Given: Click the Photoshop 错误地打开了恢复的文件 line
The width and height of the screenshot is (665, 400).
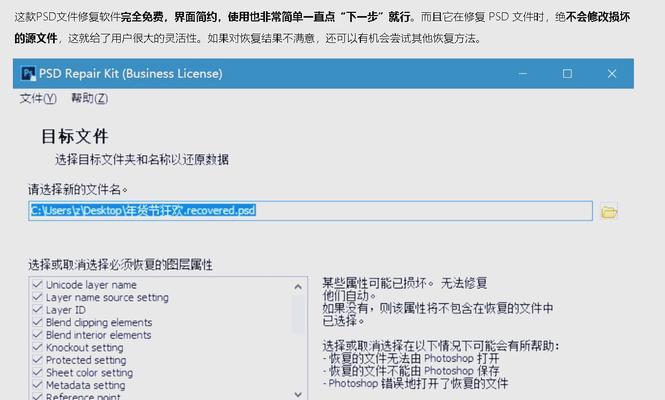Looking at the screenshot, I should [415, 383].
